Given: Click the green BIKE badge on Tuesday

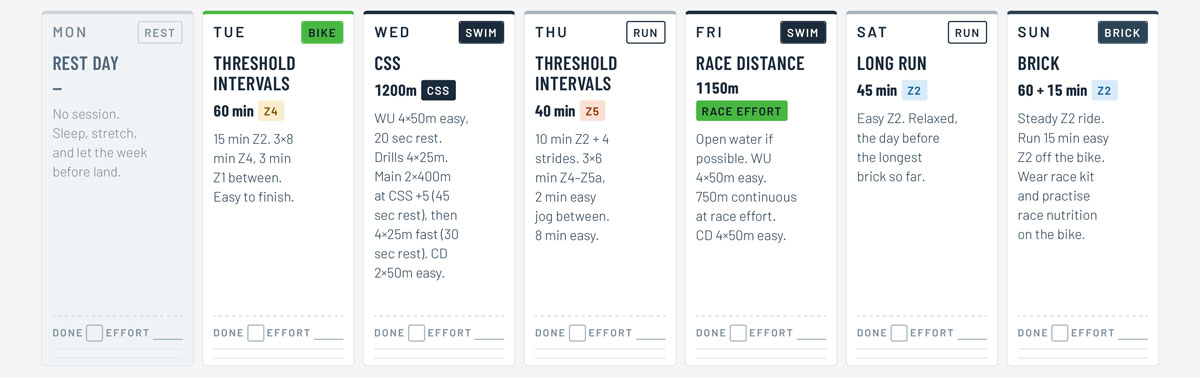Looking at the screenshot, I should (x=322, y=33).
